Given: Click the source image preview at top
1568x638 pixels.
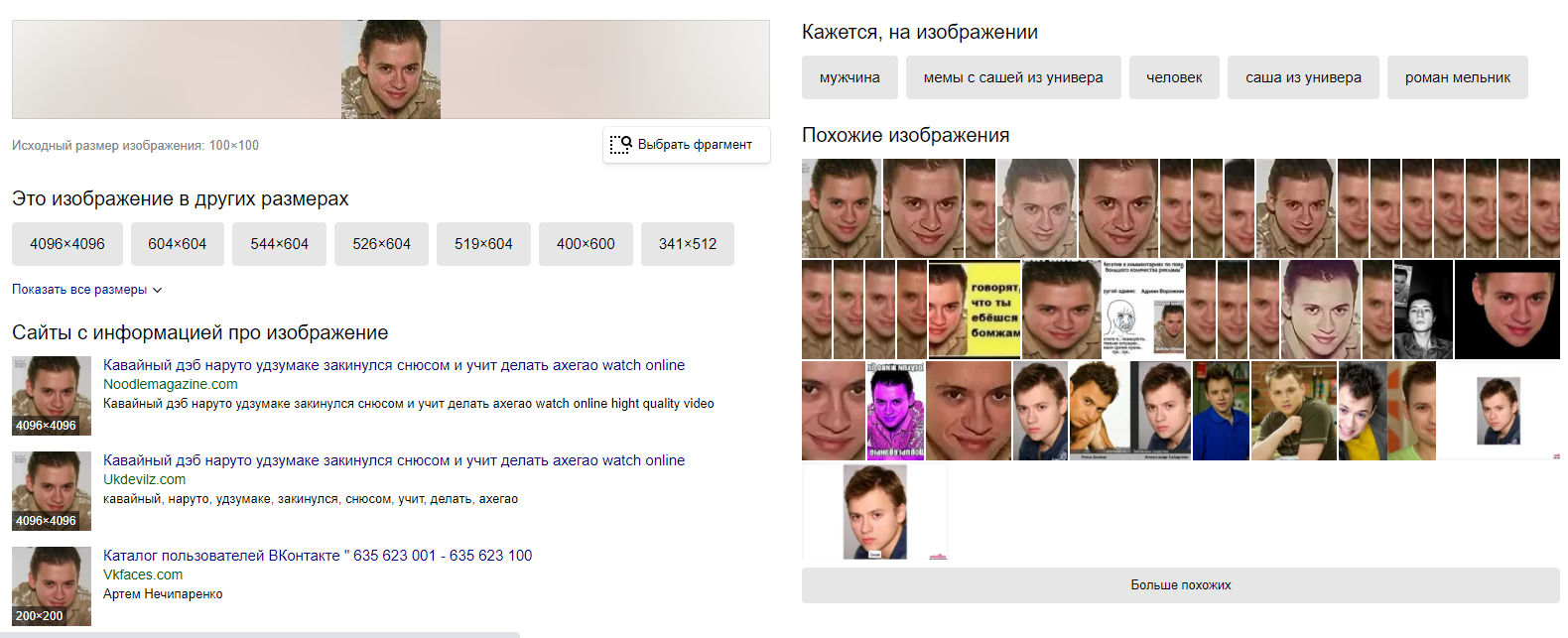Looking at the screenshot, I should coord(391,69).
